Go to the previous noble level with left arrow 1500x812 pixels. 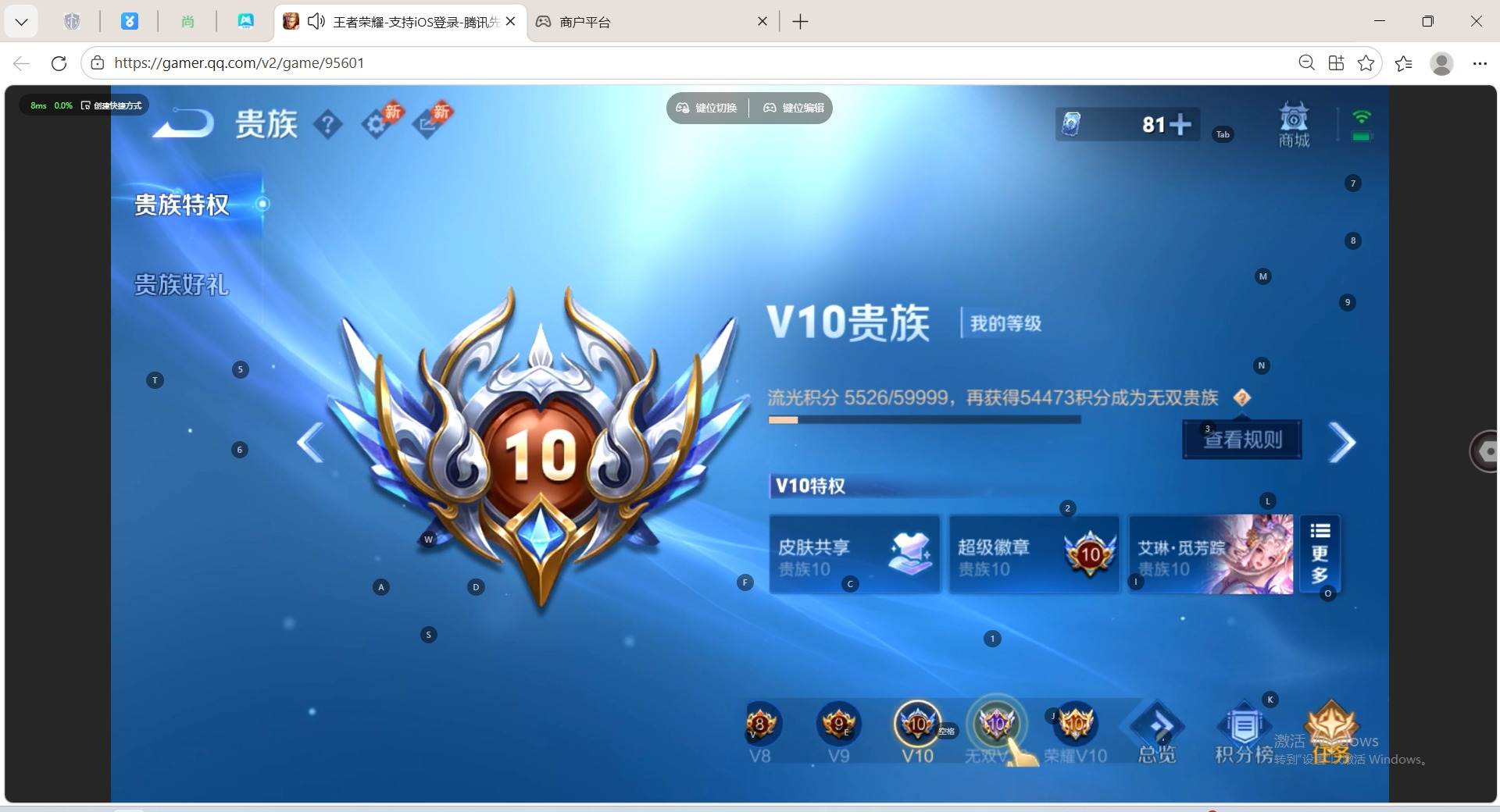[310, 443]
